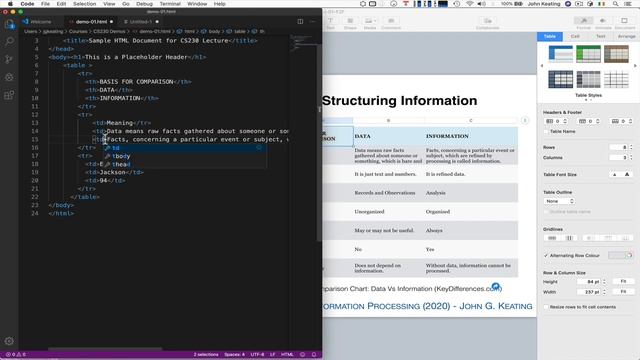Click the alternating row colour well
The width and height of the screenshot is (640, 360).
[620, 256]
